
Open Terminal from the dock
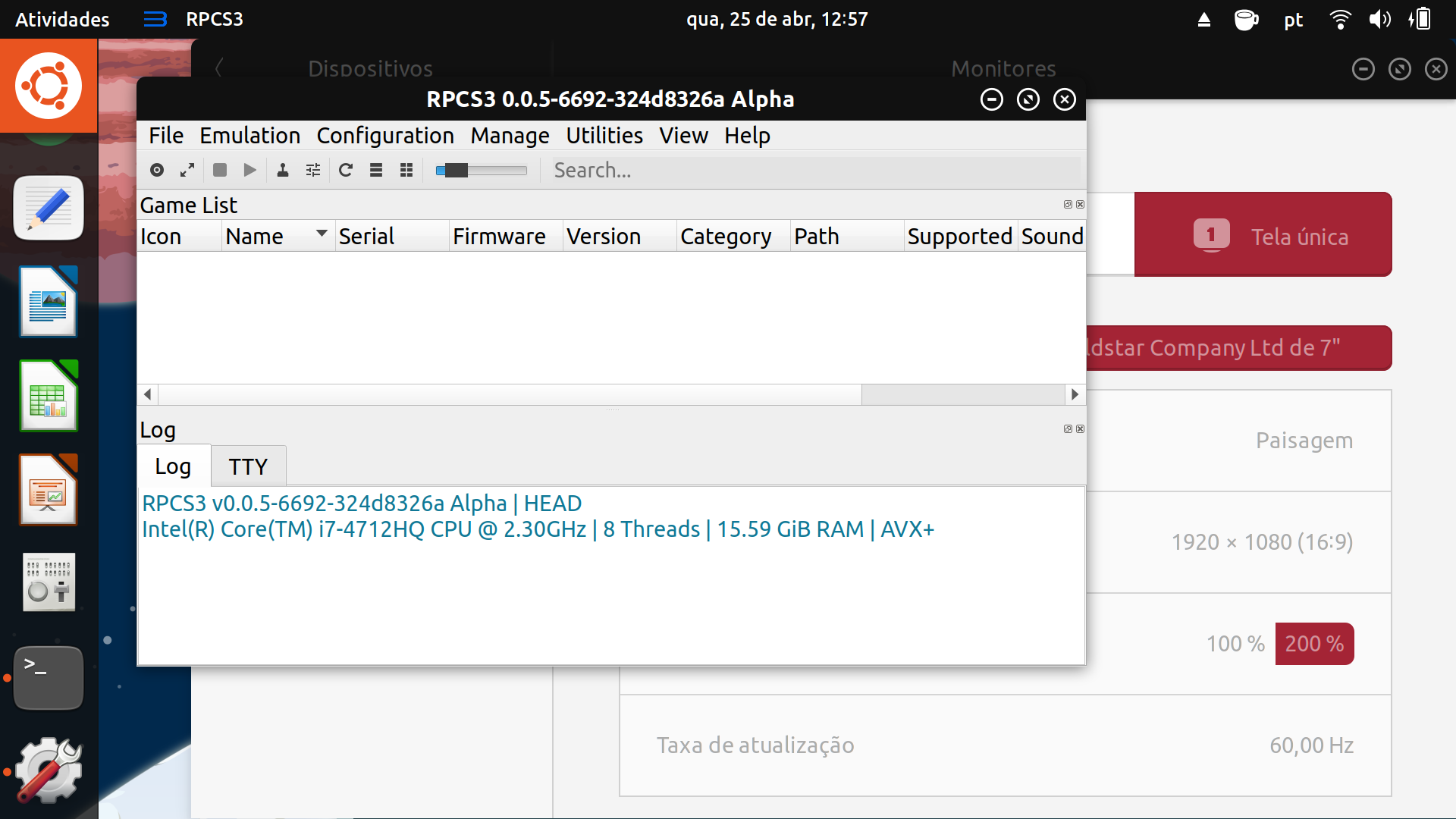tap(49, 677)
